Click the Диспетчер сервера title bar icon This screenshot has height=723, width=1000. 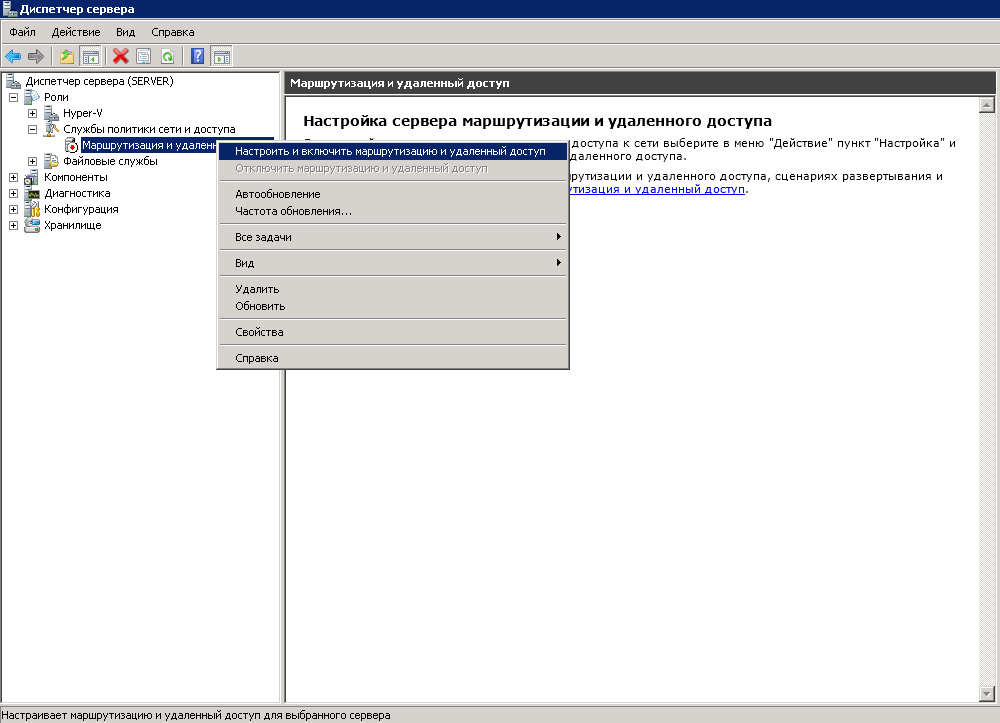[9, 9]
